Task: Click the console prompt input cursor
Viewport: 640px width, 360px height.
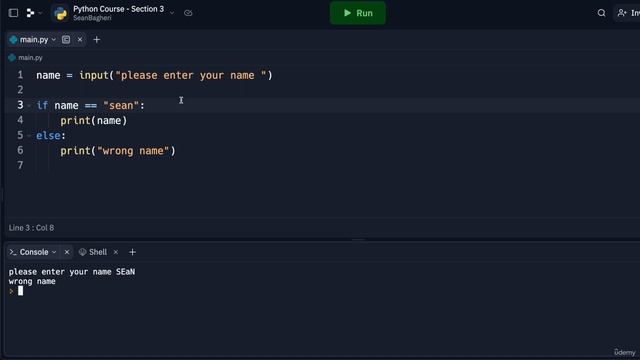Action: pos(20,291)
